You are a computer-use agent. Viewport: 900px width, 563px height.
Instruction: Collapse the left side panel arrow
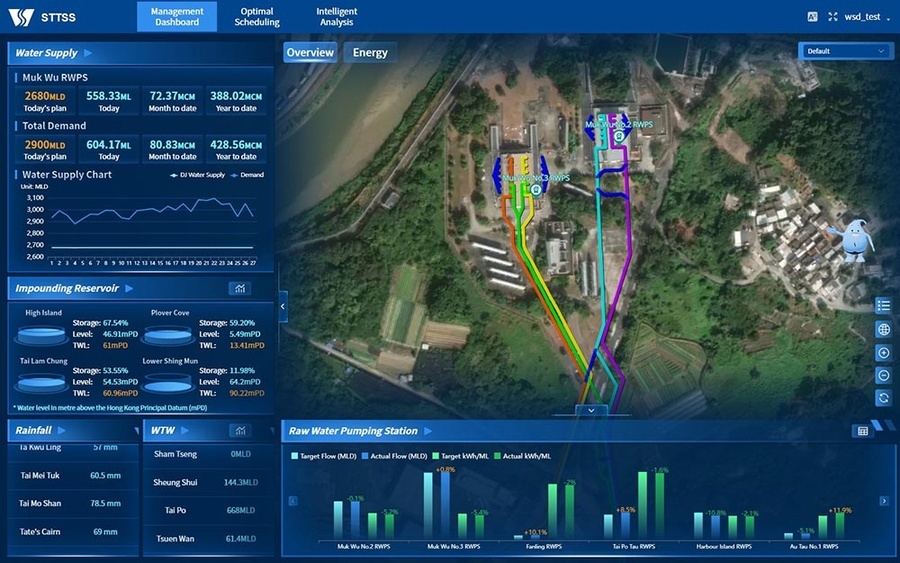click(x=282, y=305)
